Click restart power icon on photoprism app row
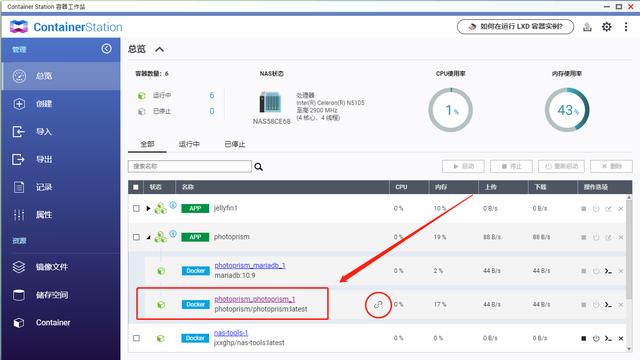 [x=596, y=237]
